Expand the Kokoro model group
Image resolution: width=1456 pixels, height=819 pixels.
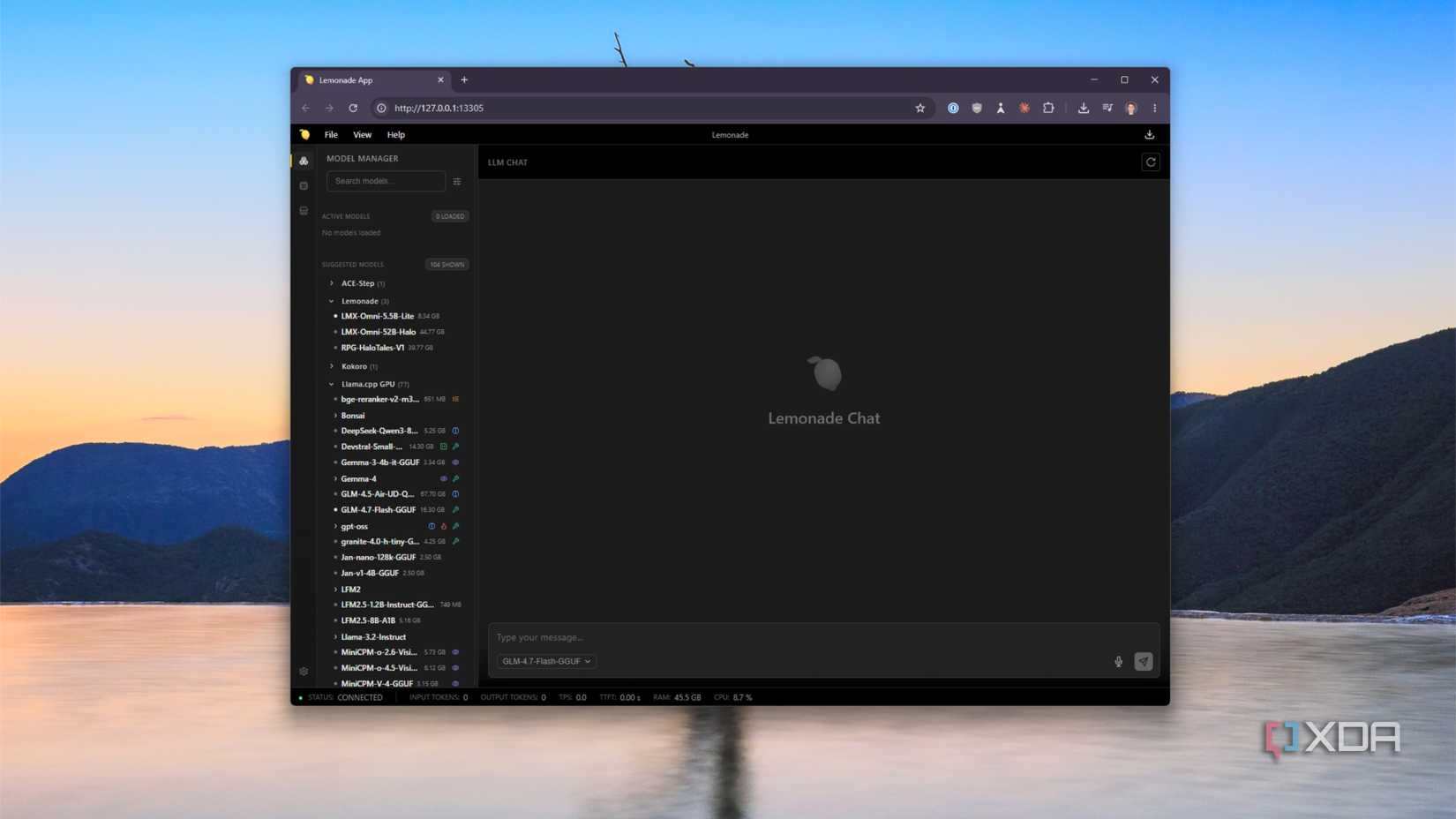click(332, 366)
